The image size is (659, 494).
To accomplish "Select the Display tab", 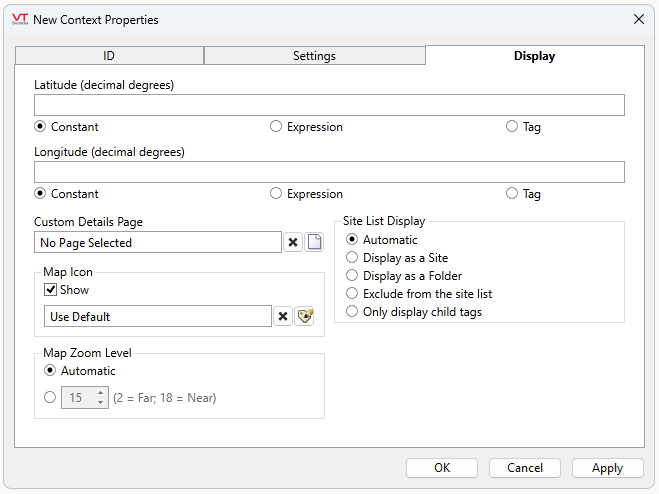I will tap(535, 56).
